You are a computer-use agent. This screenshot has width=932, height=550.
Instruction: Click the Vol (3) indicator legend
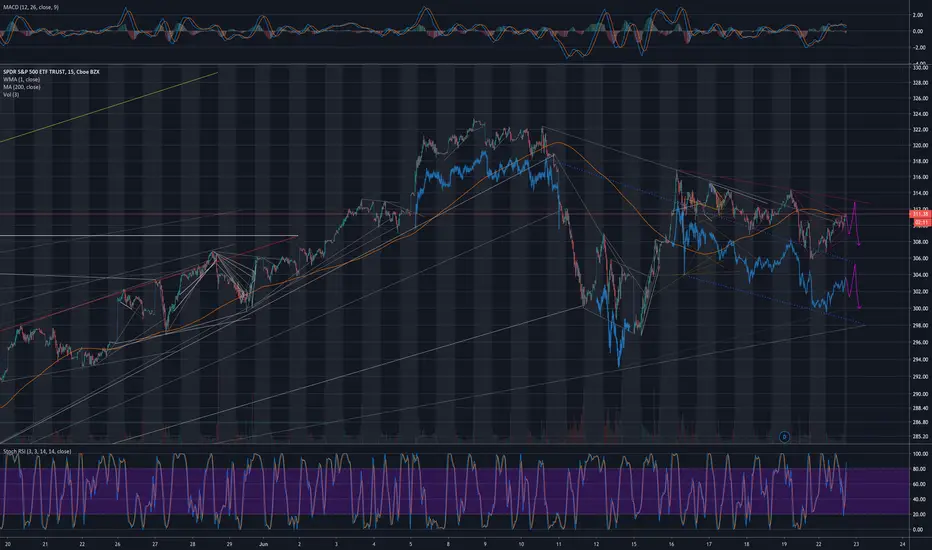click(x=11, y=95)
